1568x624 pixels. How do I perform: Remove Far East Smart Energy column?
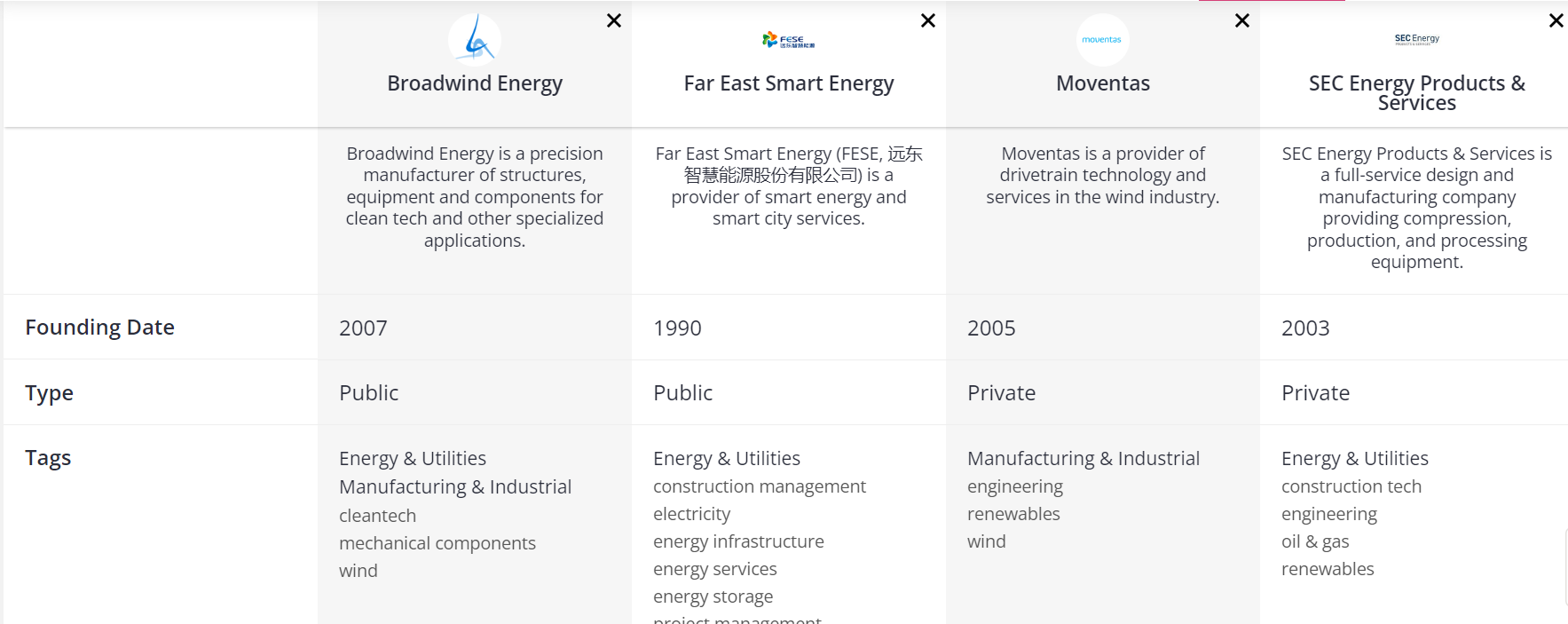(x=927, y=20)
